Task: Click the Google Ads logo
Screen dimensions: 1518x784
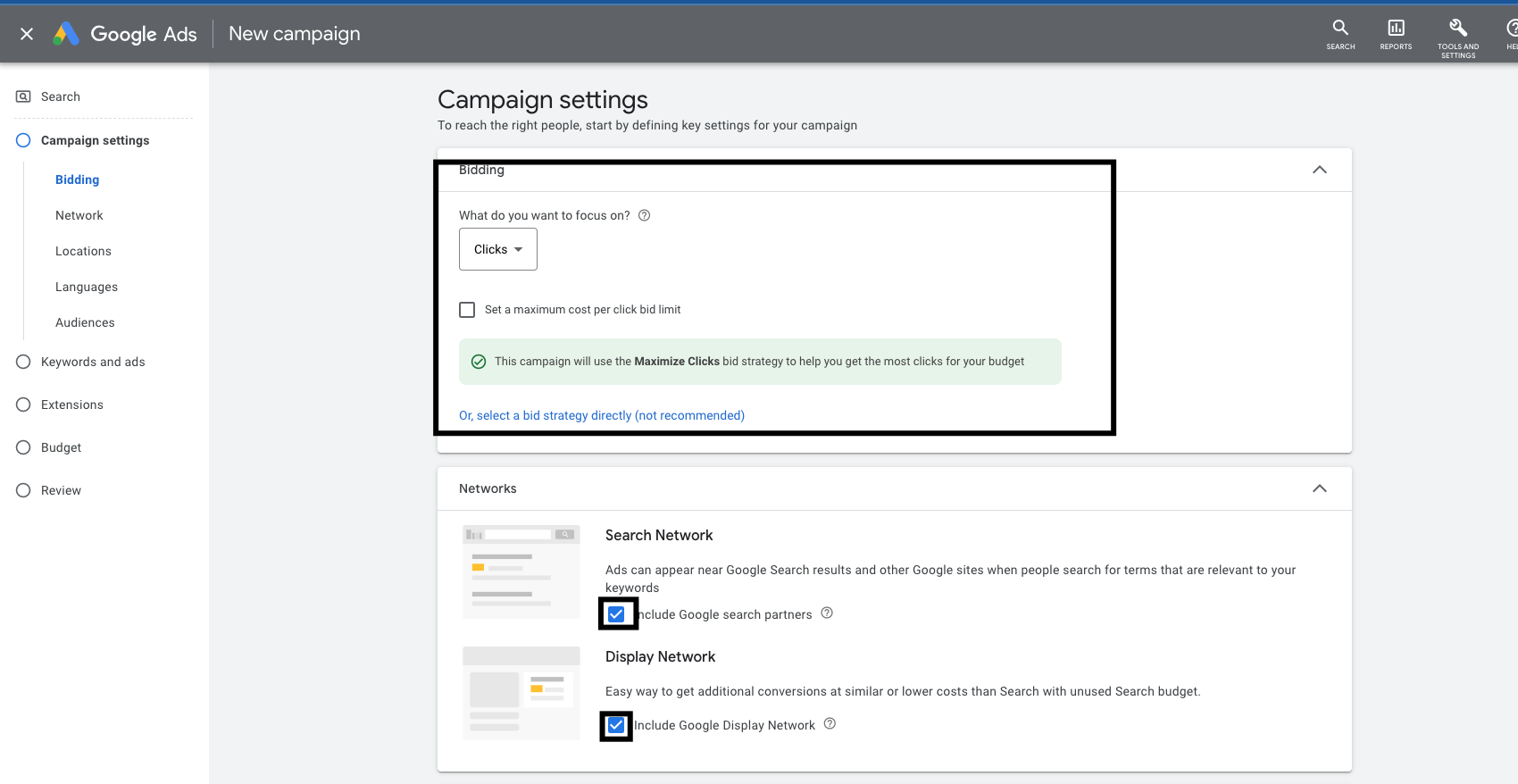Action: (x=66, y=34)
